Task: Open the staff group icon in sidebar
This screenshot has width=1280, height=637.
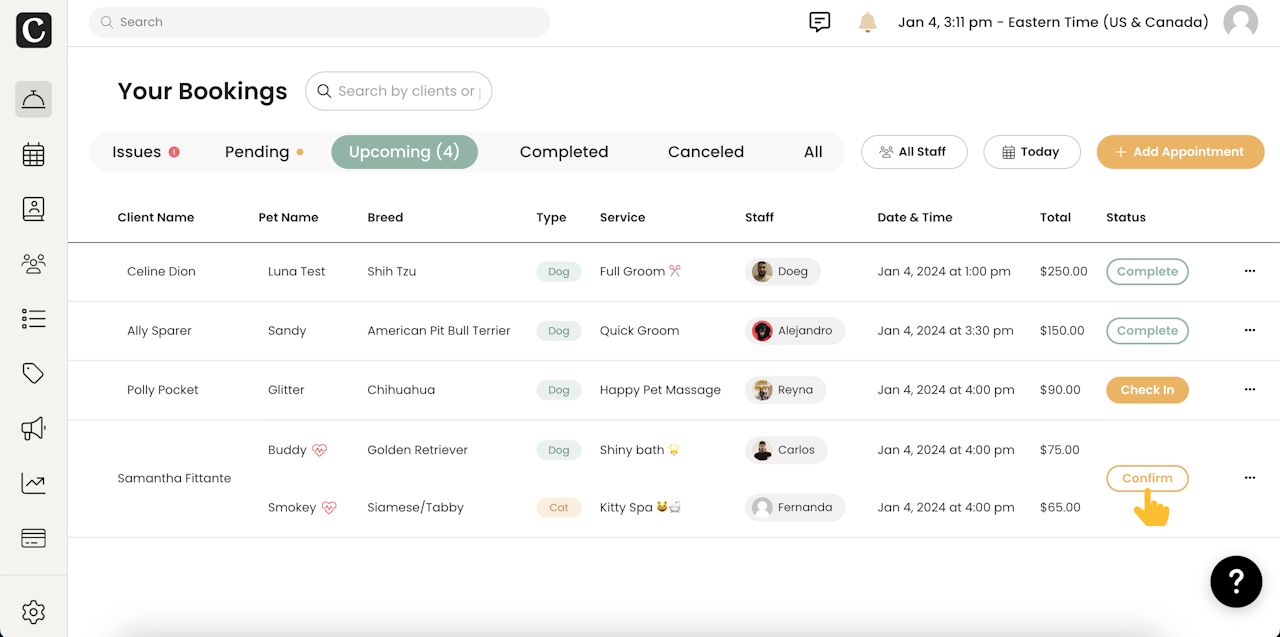Action: 33,264
